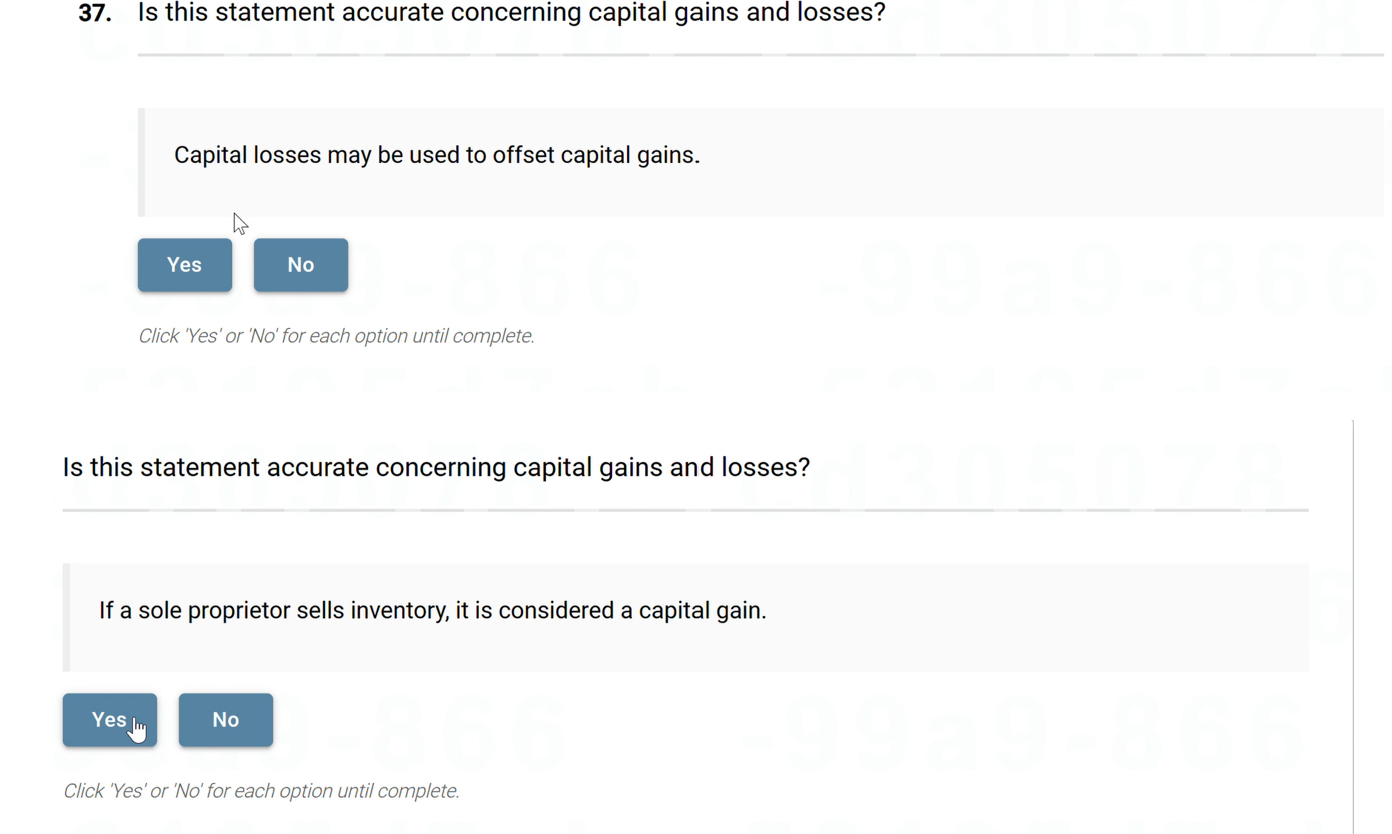Click the gray bar beside the second statement
Screen dimensions: 1392x834
tap(67, 617)
